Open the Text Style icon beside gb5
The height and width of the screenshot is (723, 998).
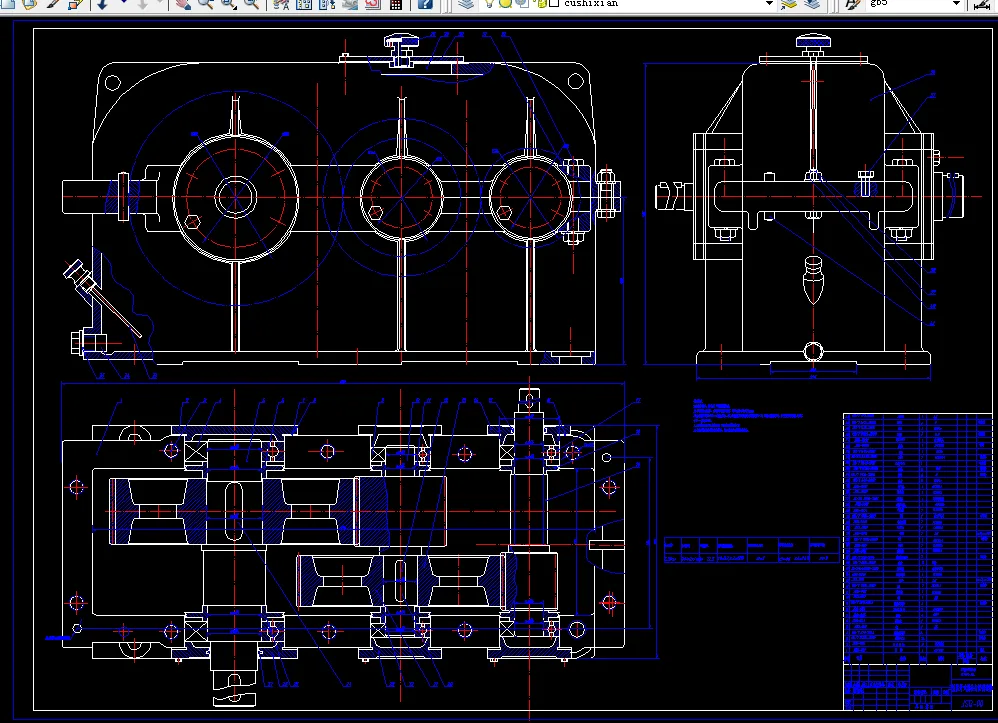[852, 4]
